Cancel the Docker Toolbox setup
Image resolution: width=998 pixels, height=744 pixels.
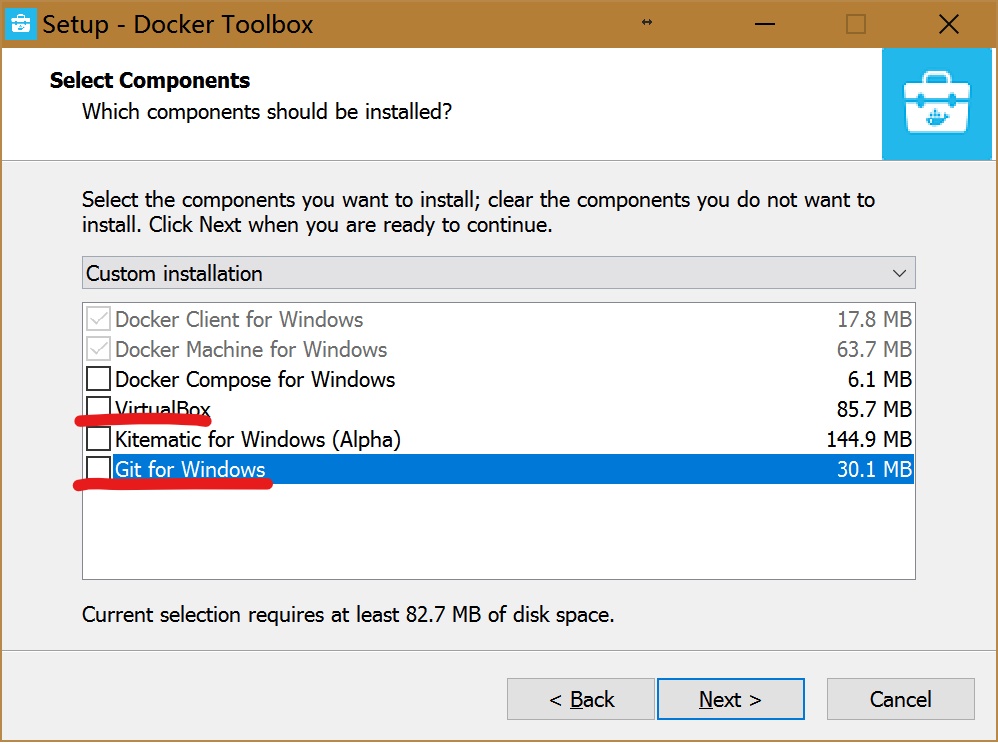click(900, 699)
